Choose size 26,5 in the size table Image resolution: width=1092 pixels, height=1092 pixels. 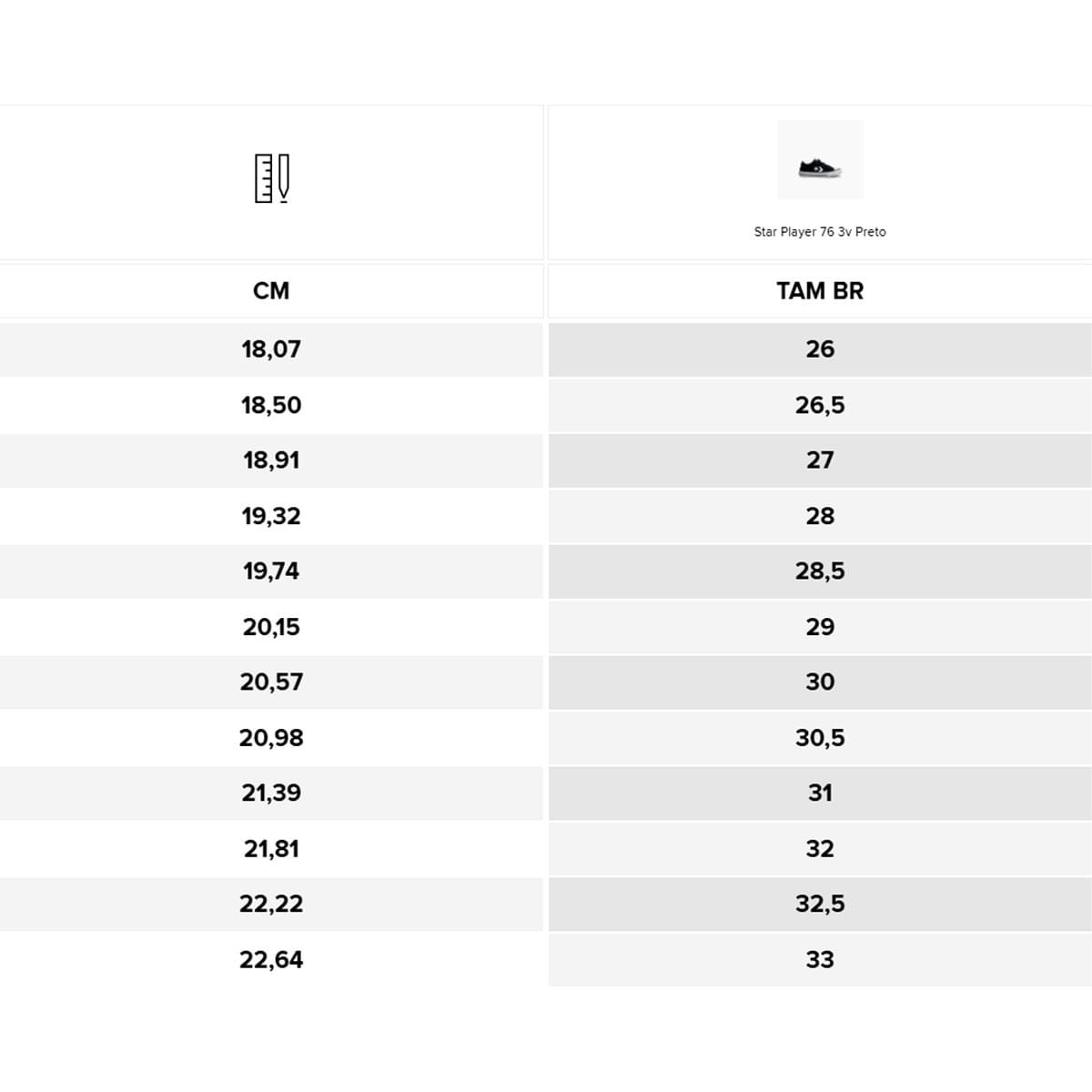click(820, 406)
